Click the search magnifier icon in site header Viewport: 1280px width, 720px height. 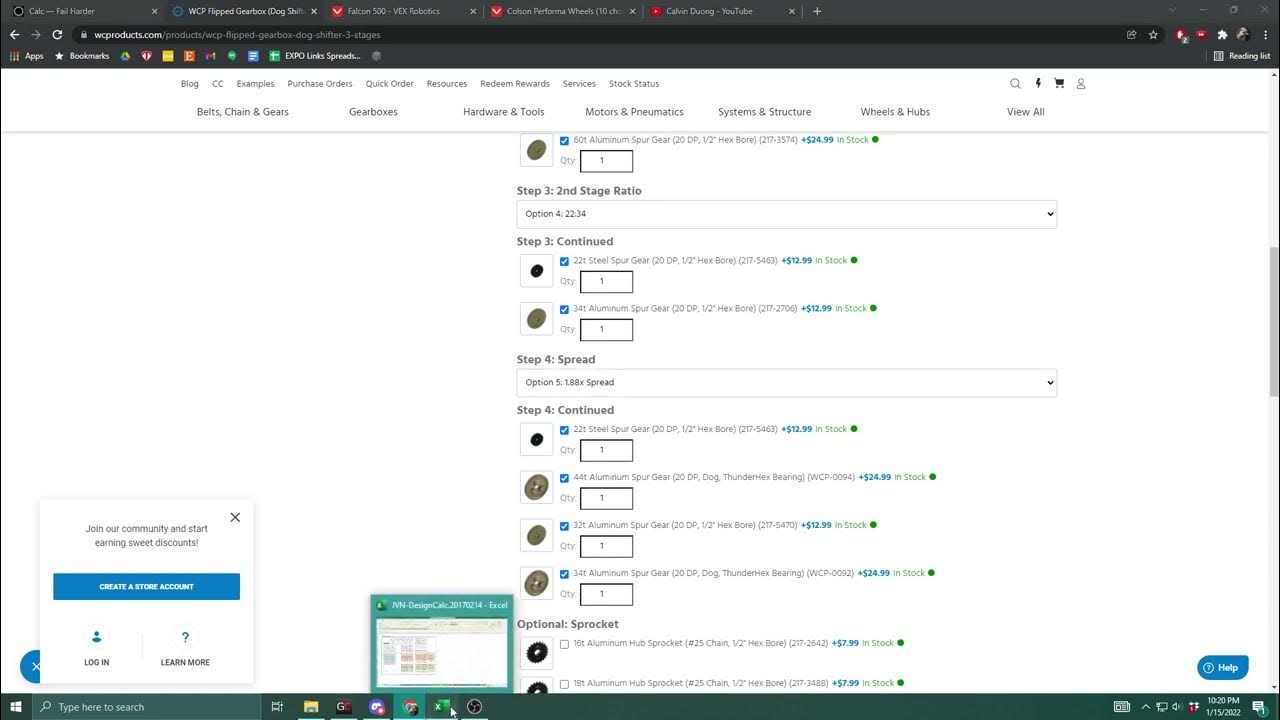(x=1015, y=84)
